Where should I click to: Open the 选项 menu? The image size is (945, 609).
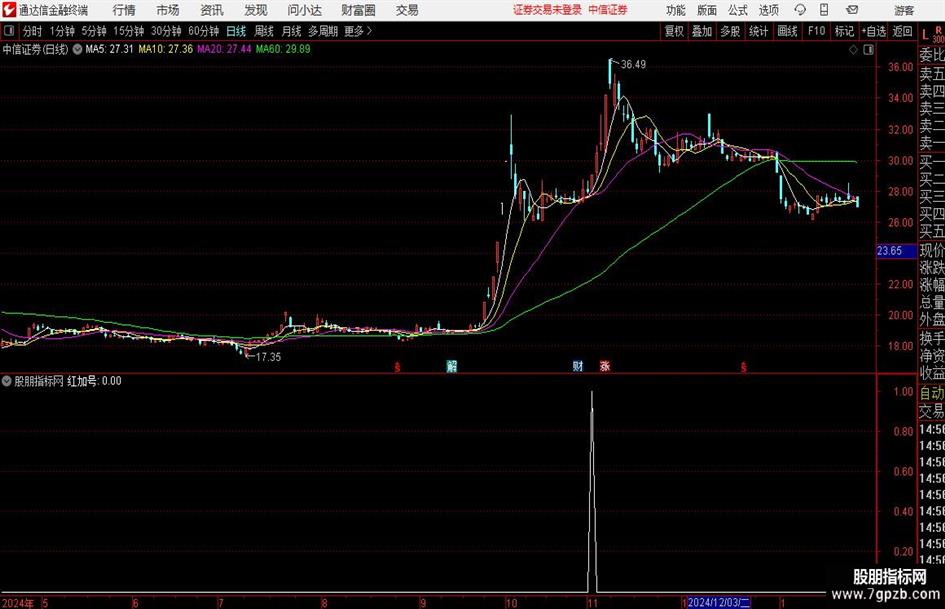[768, 10]
